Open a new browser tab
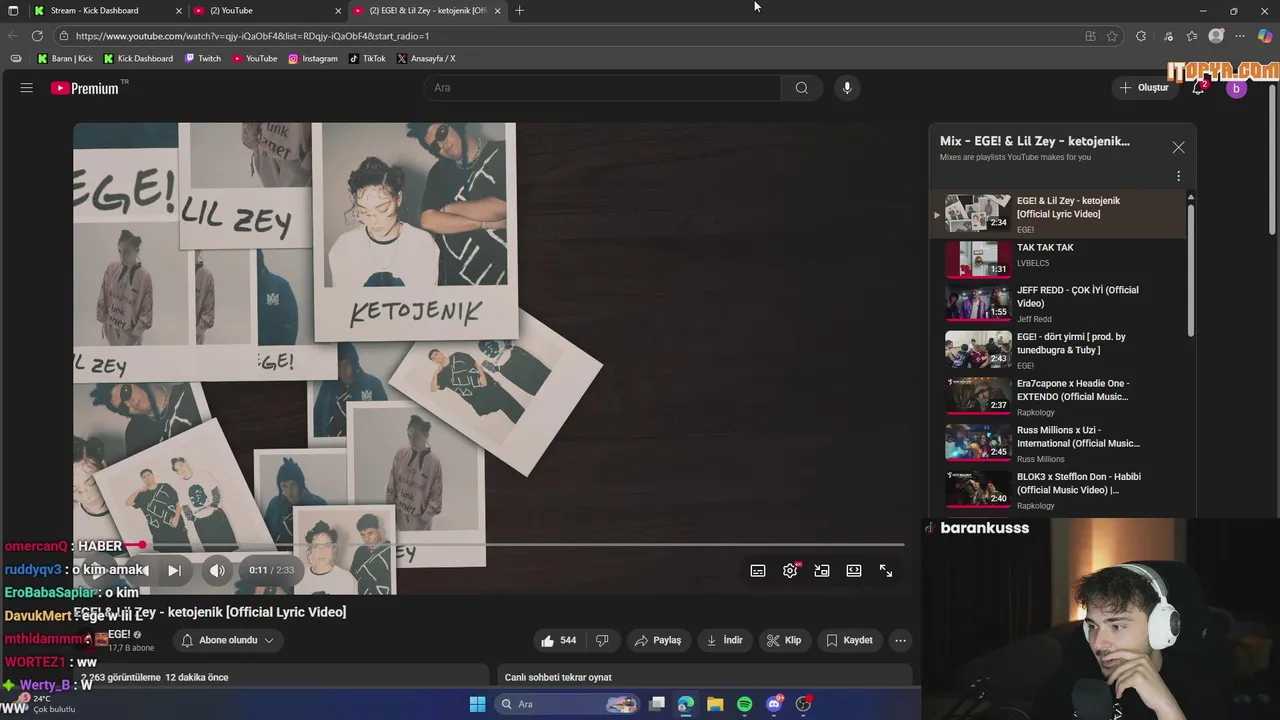Viewport: 1280px width, 720px height. click(x=519, y=10)
